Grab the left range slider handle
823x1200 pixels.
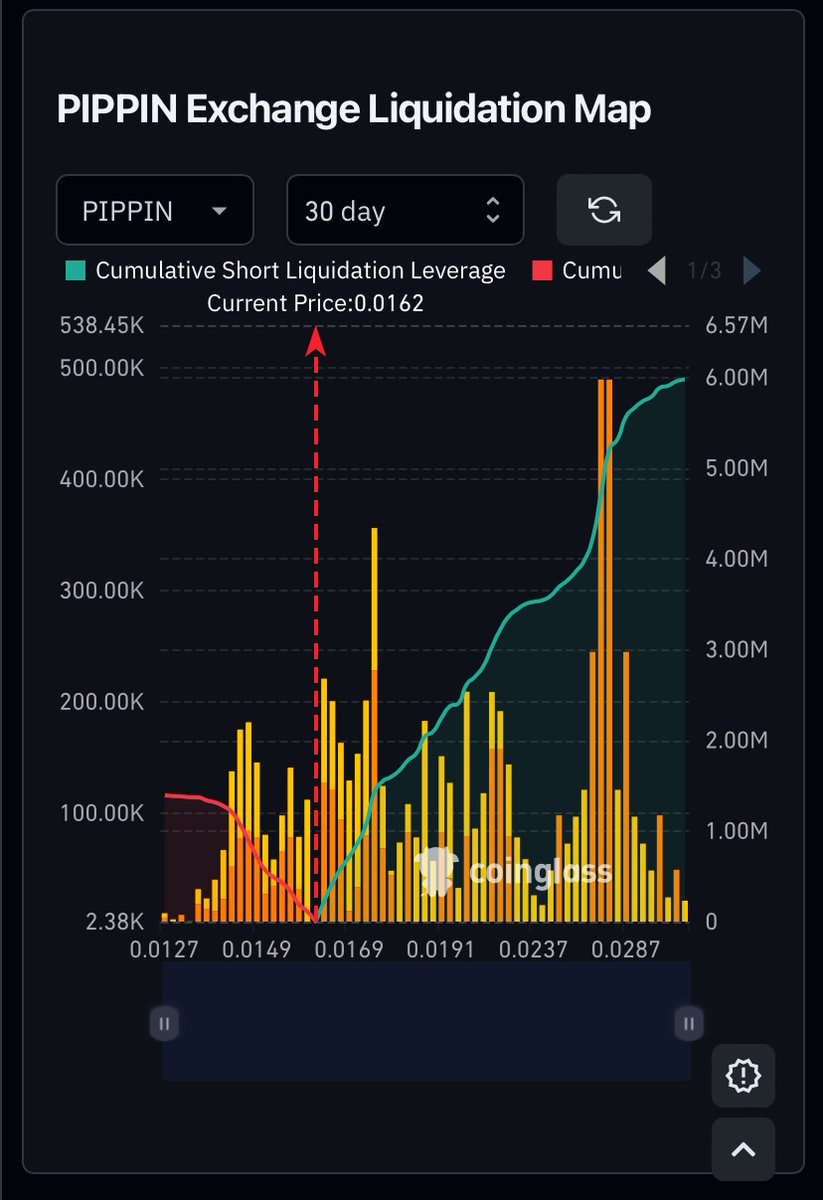[x=164, y=1023]
